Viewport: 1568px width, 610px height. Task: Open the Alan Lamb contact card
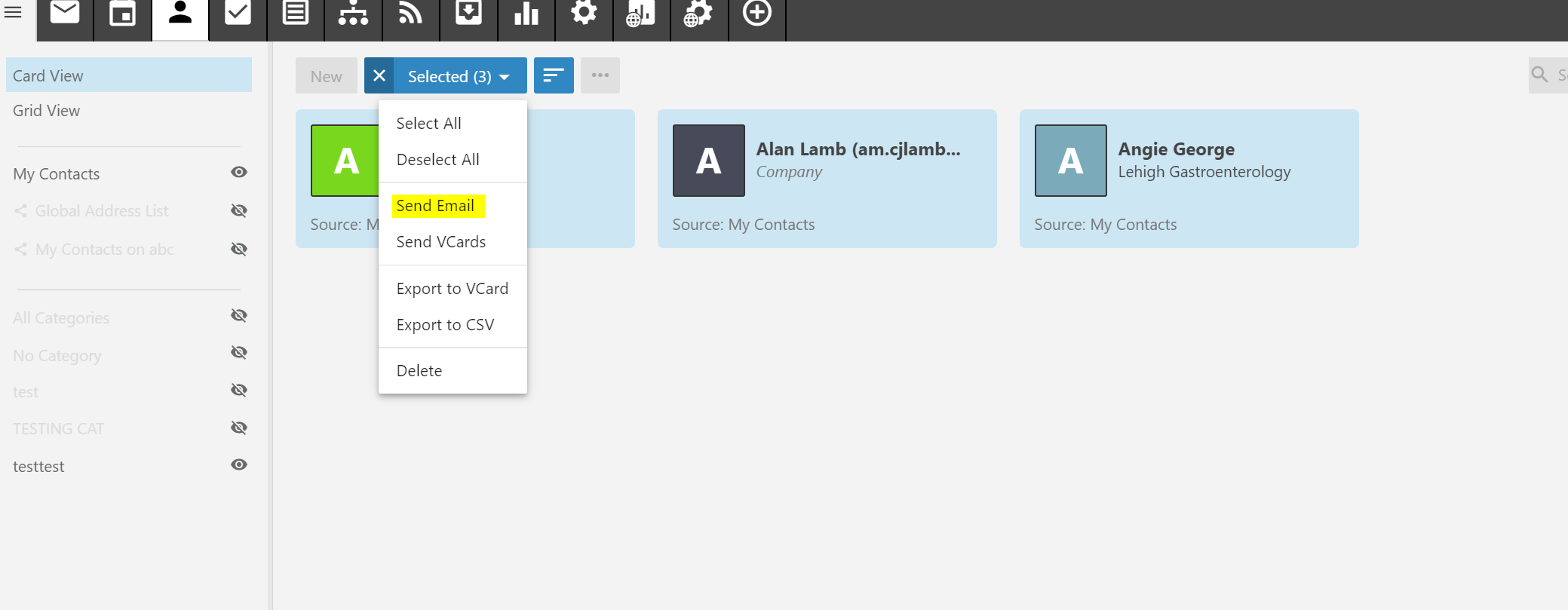[x=858, y=179]
